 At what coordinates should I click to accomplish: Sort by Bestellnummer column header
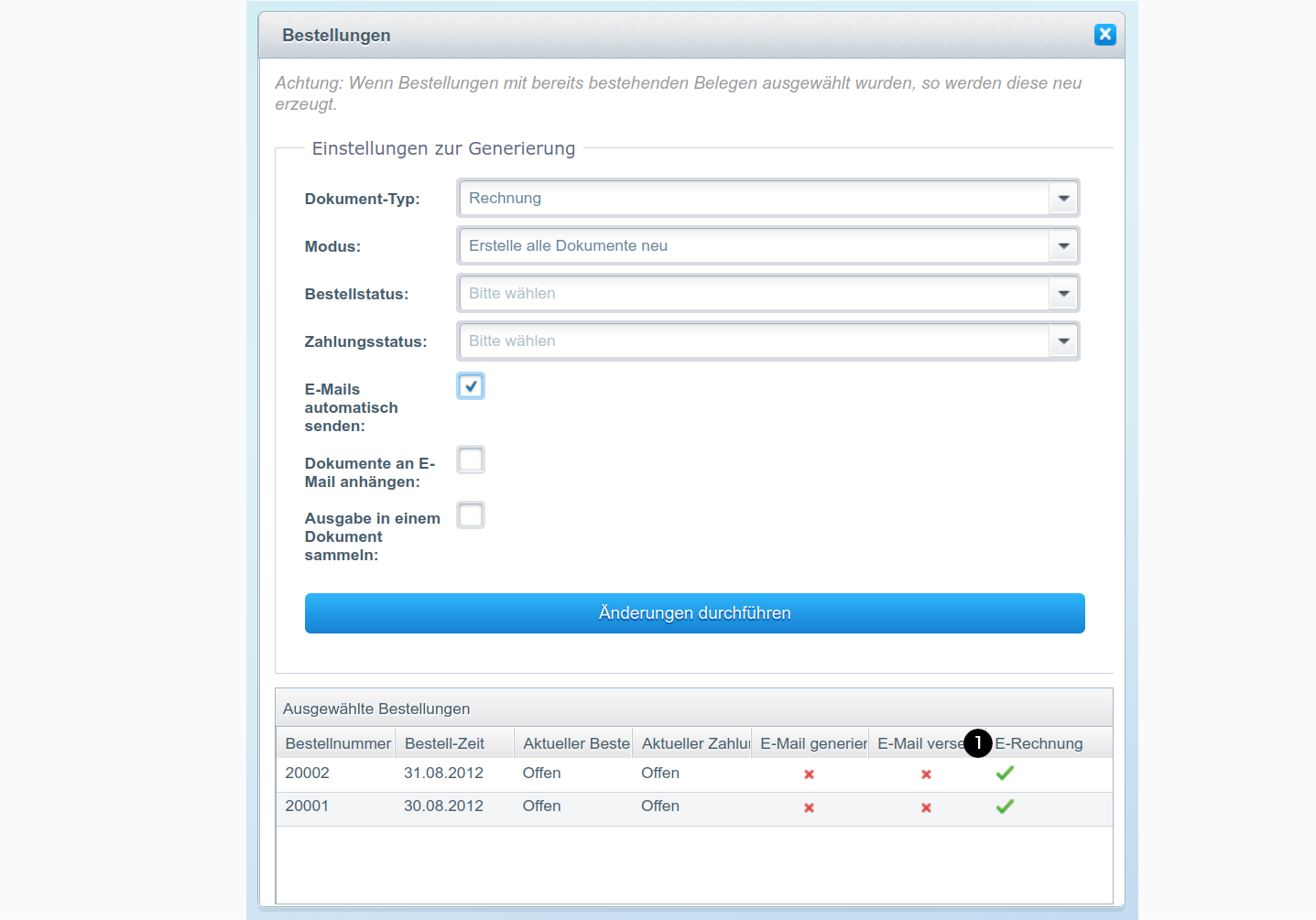pyautogui.click(x=337, y=743)
